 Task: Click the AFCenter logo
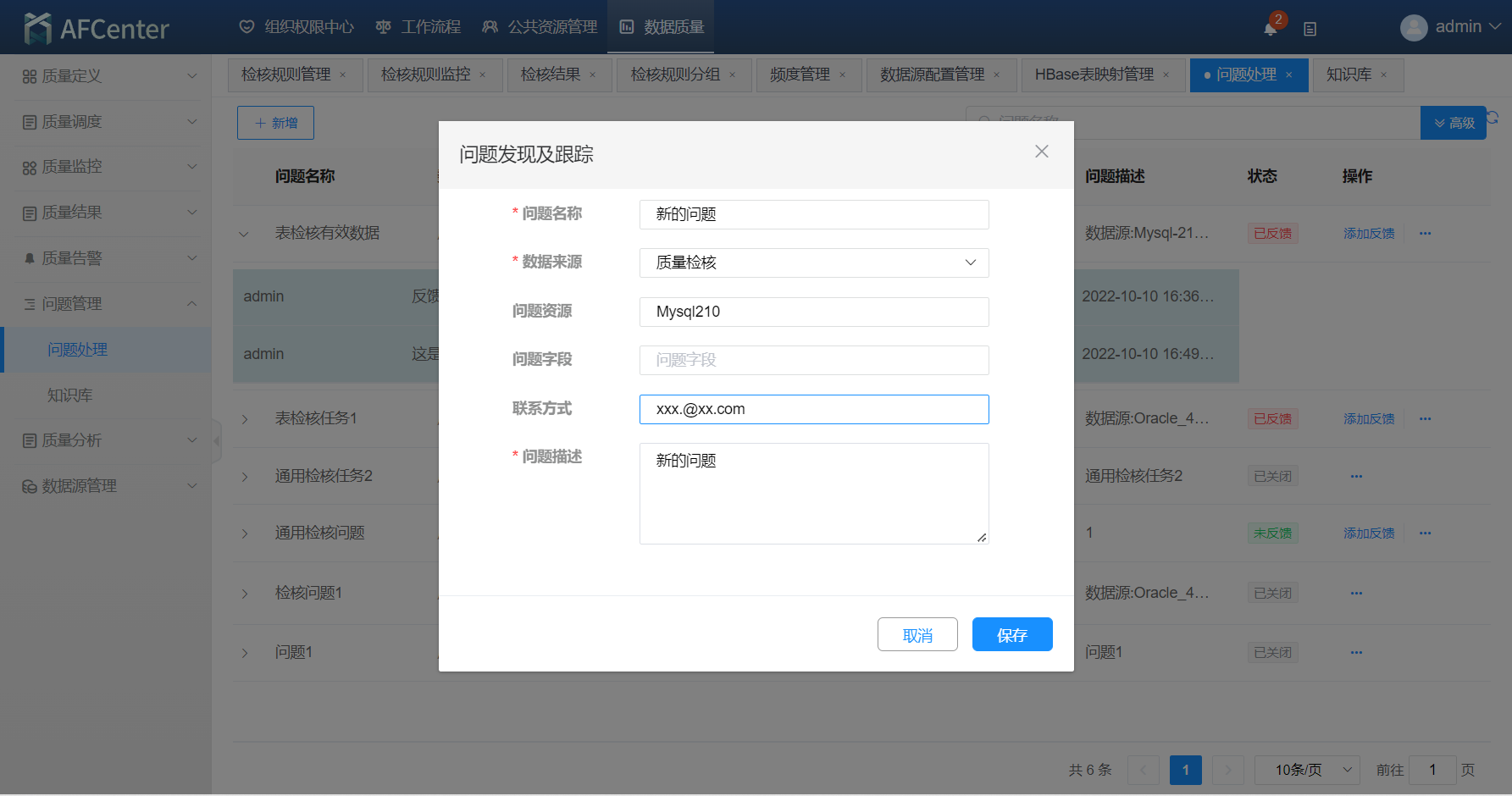[97, 28]
